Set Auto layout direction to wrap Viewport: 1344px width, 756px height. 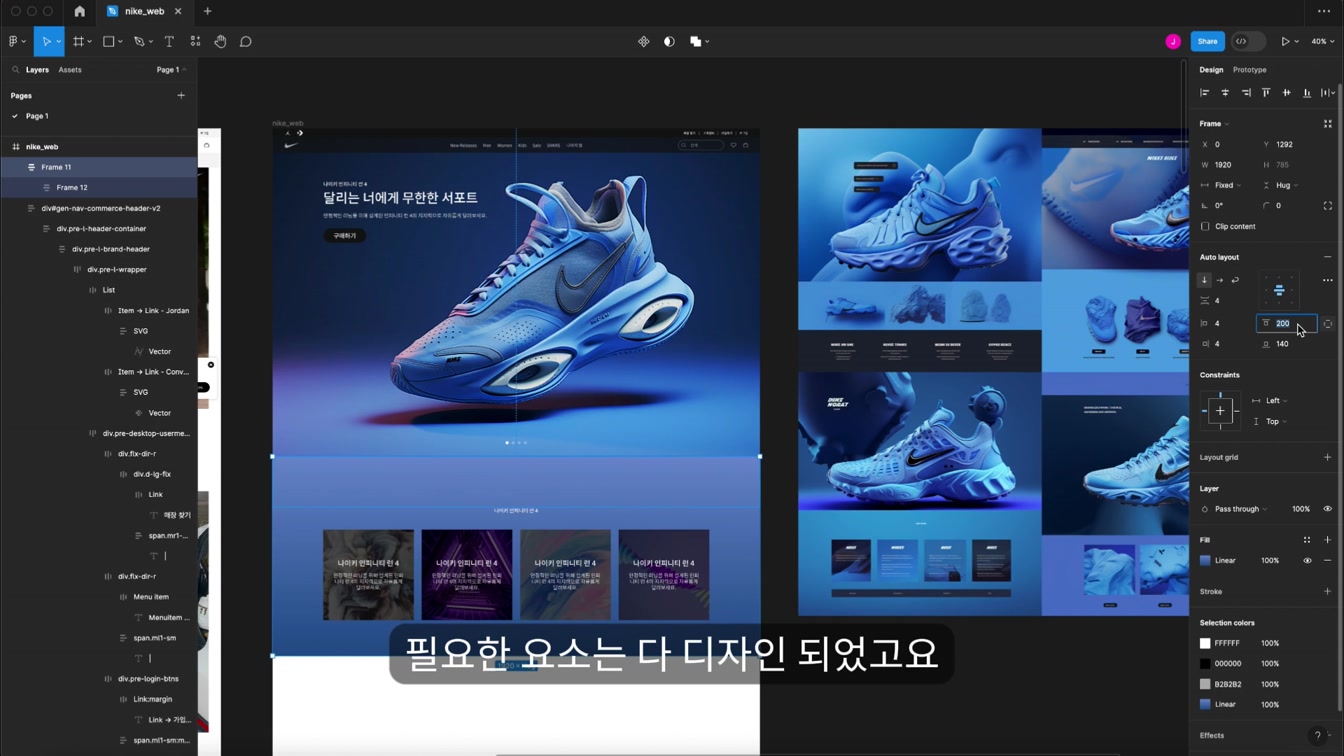click(x=1235, y=280)
